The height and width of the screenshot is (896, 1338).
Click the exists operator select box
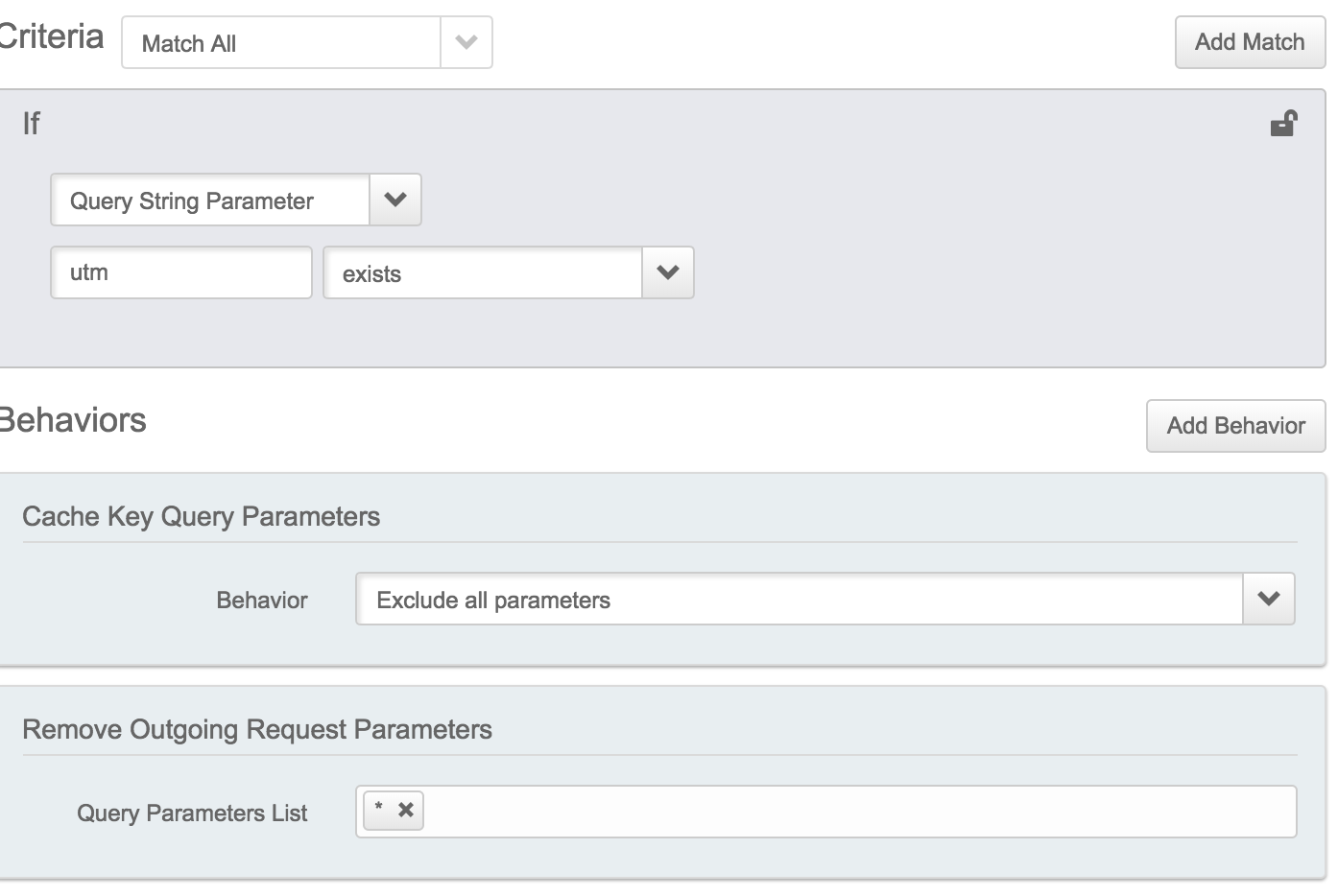482,273
